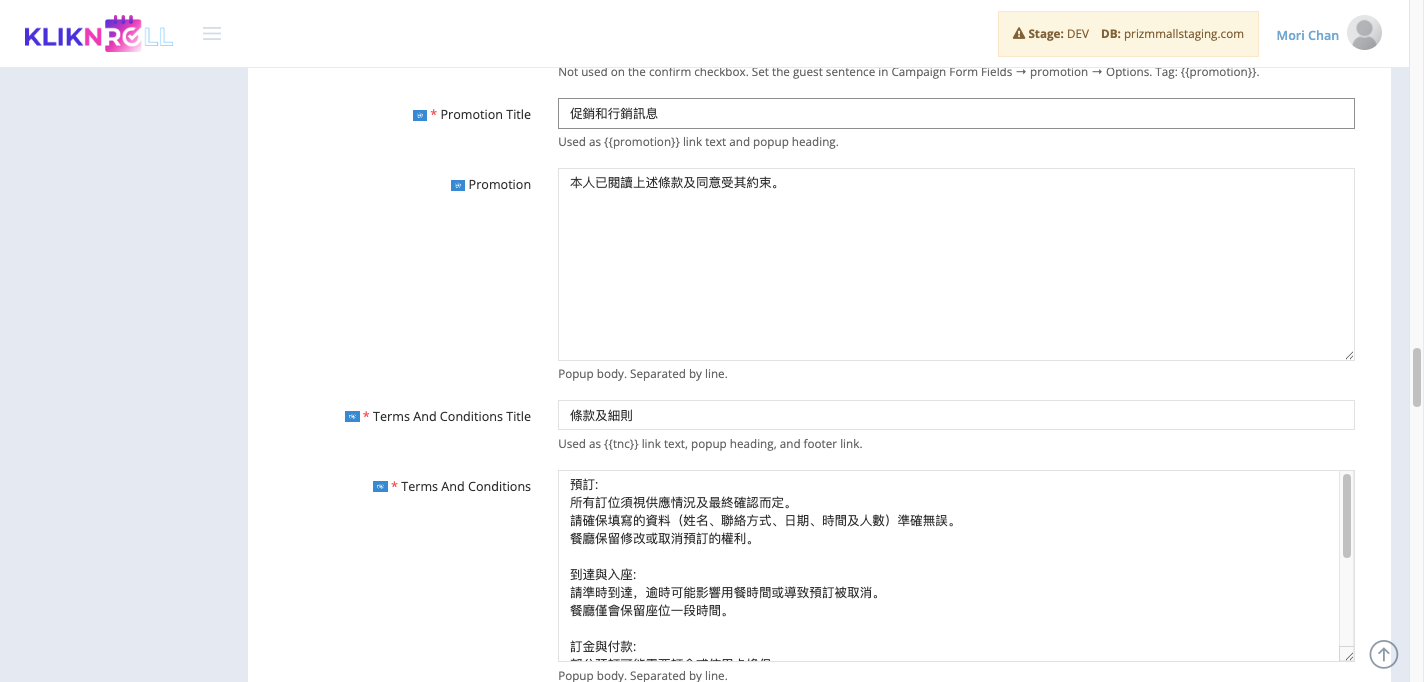1424x682 pixels.
Task: Click the KliknRoll logo
Action: 98,34
